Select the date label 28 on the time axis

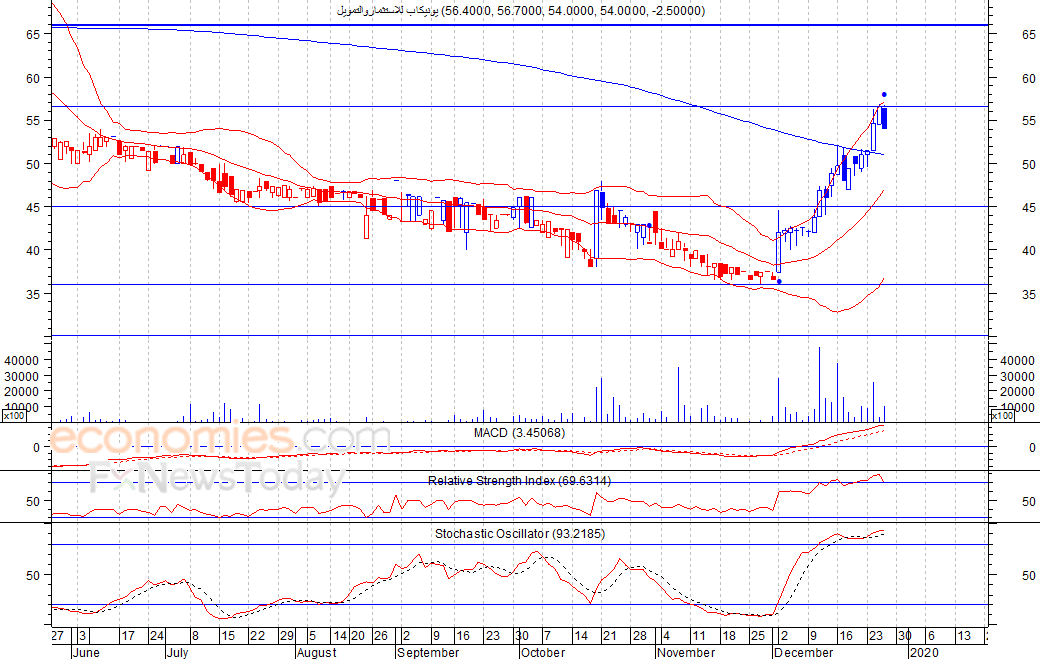tap(639, 636)
